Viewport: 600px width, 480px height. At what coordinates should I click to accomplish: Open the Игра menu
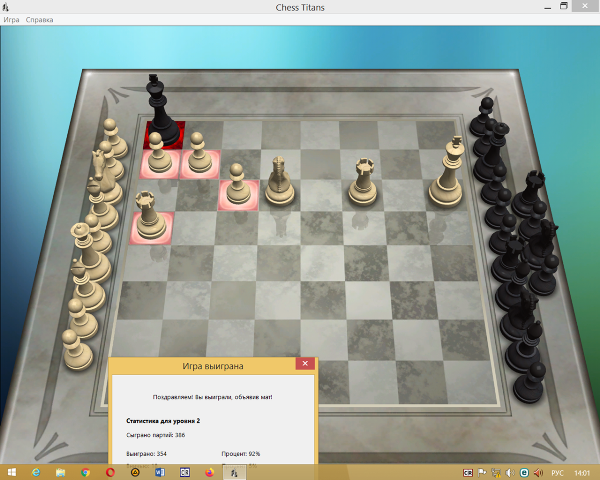pyautogui.click(x=11, y=20)
